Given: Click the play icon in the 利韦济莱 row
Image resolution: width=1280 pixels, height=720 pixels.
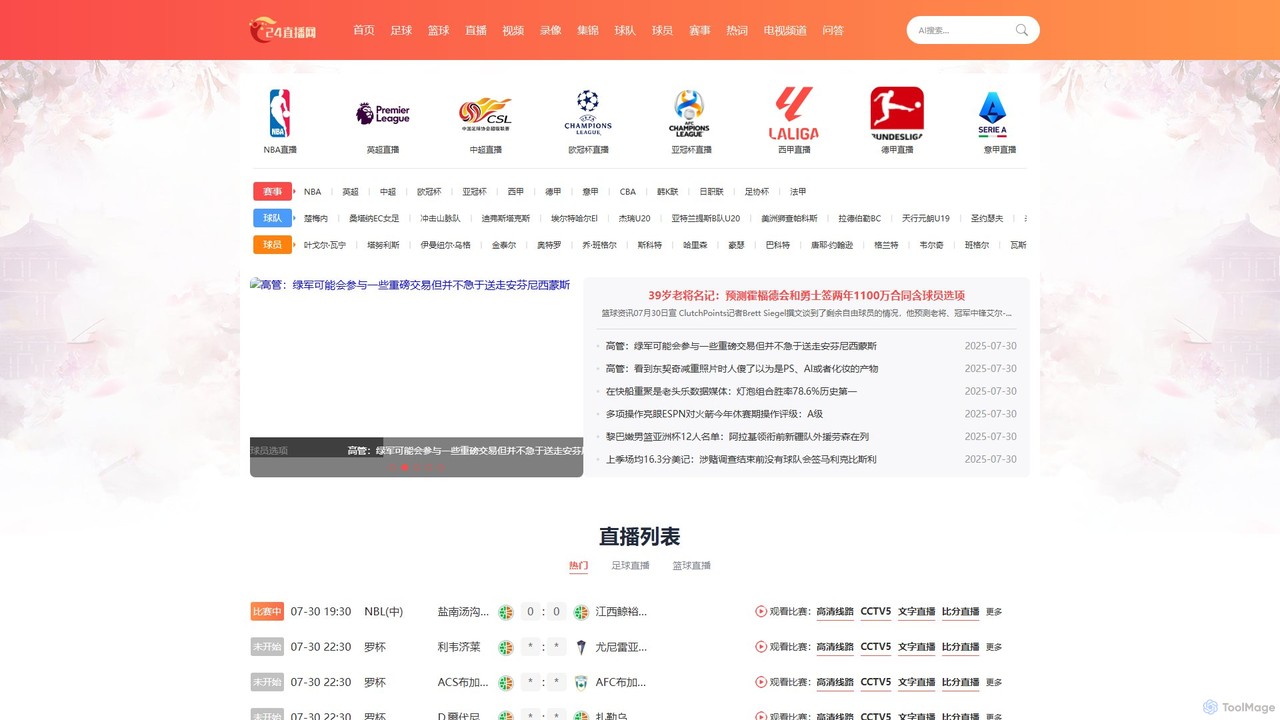Looking at the screenshot, I should pos(761,647).
